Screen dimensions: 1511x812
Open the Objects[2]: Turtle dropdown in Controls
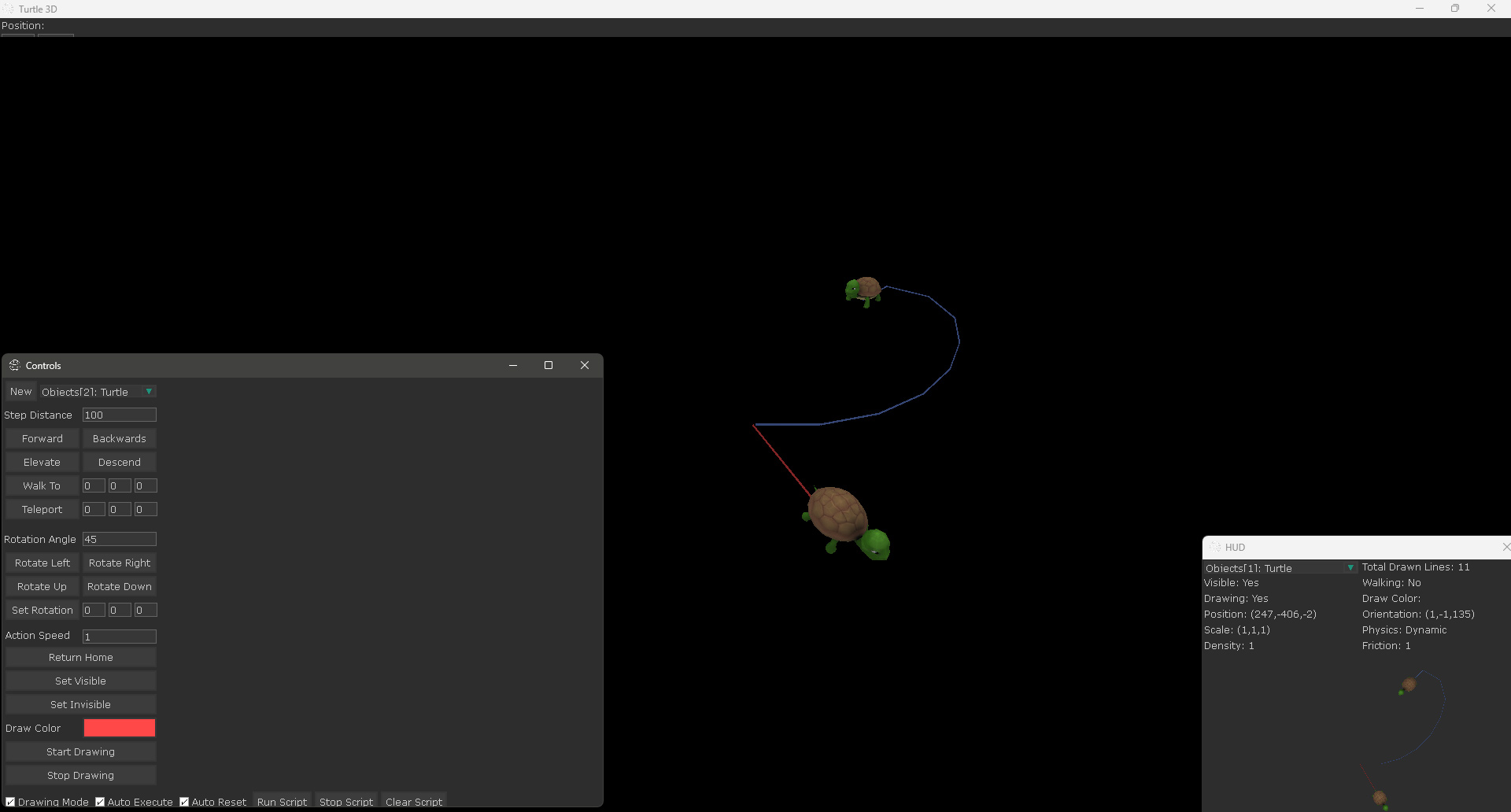98,392
